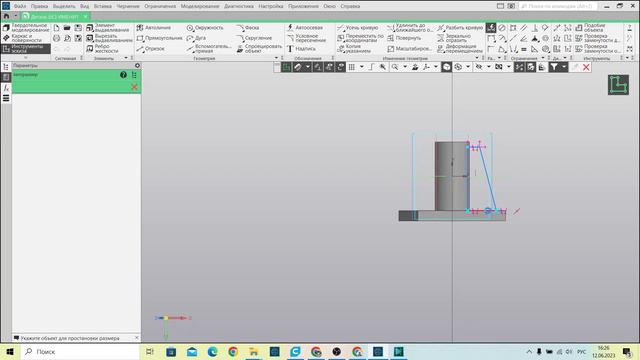Expand the Элементы panel arrow
The width and height of the screenshot is (640, 360).
(x=126, y=58)
